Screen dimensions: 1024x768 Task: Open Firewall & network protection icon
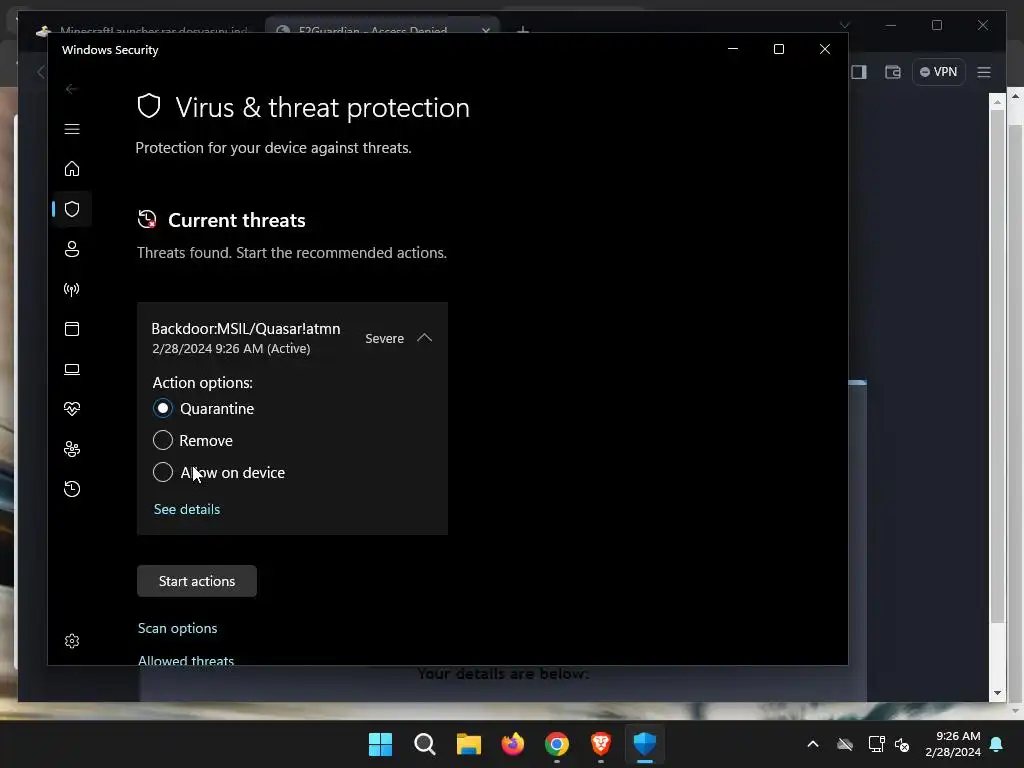pos(72,289)
